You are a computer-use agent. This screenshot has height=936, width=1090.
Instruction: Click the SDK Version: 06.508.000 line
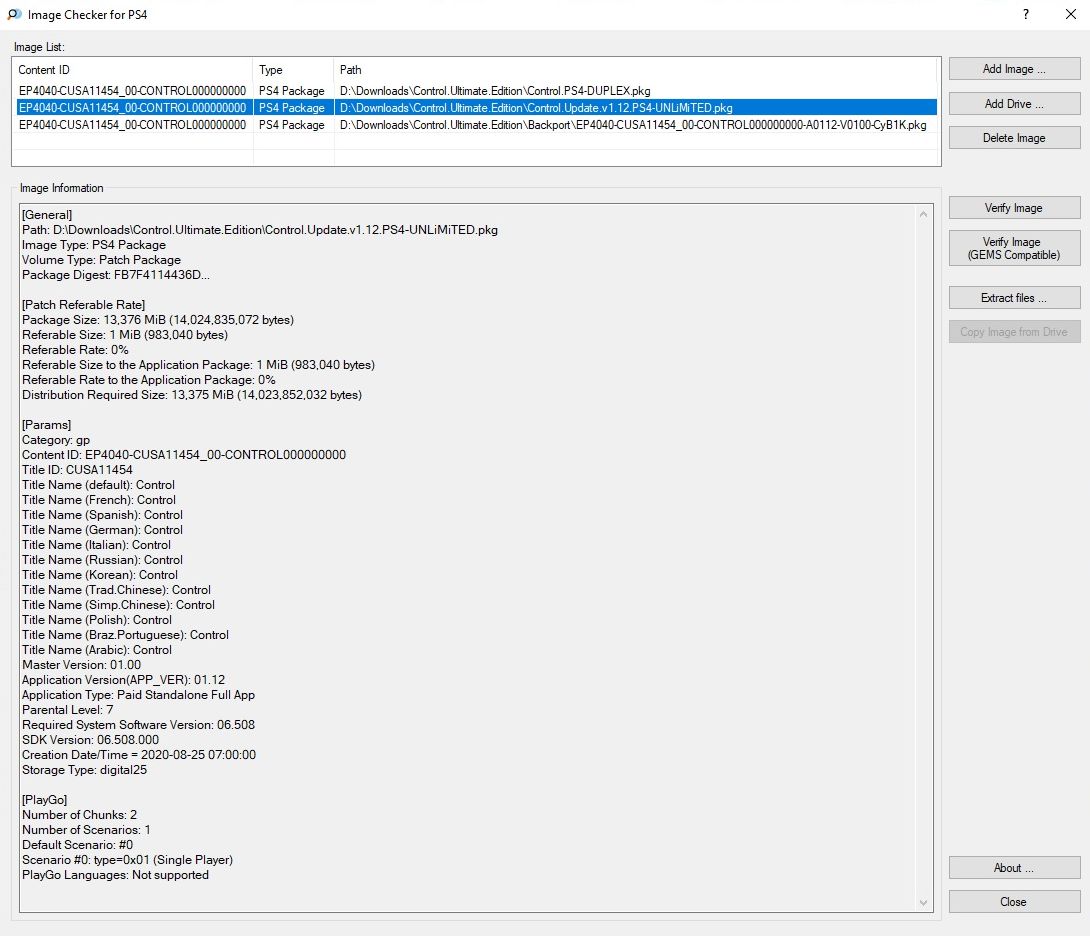click(90, 740)
